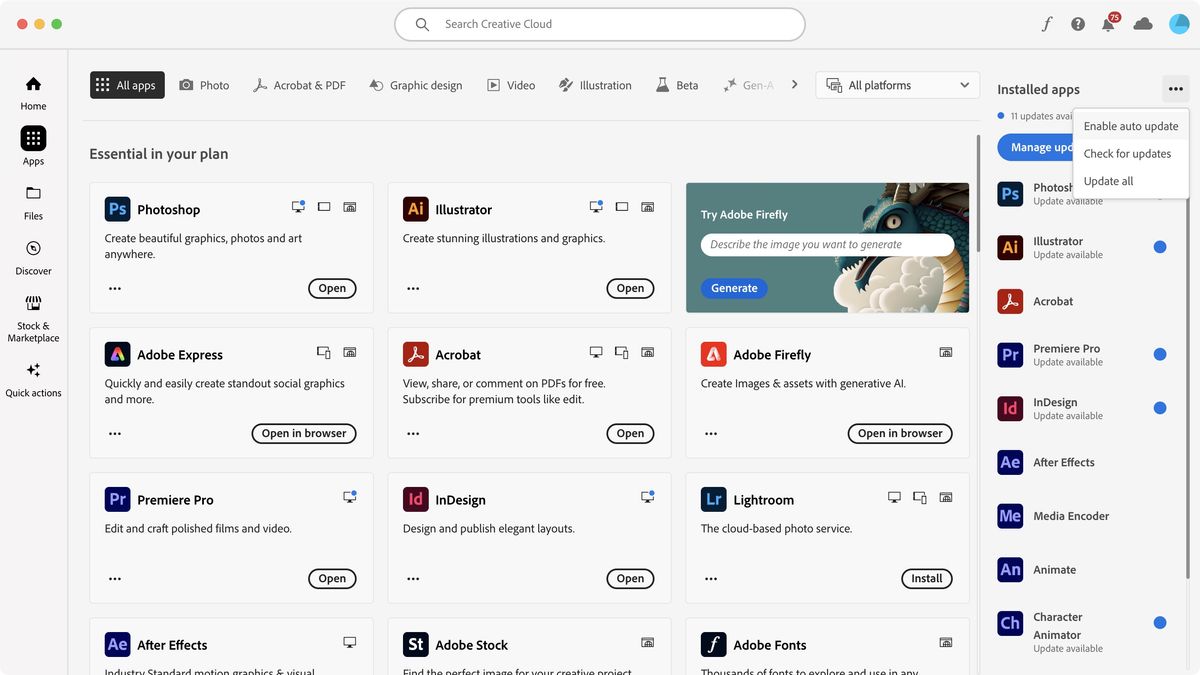Open cloud storage status icon
Viewport: 1200px width, 675px height.
[x=1143, y=23]
